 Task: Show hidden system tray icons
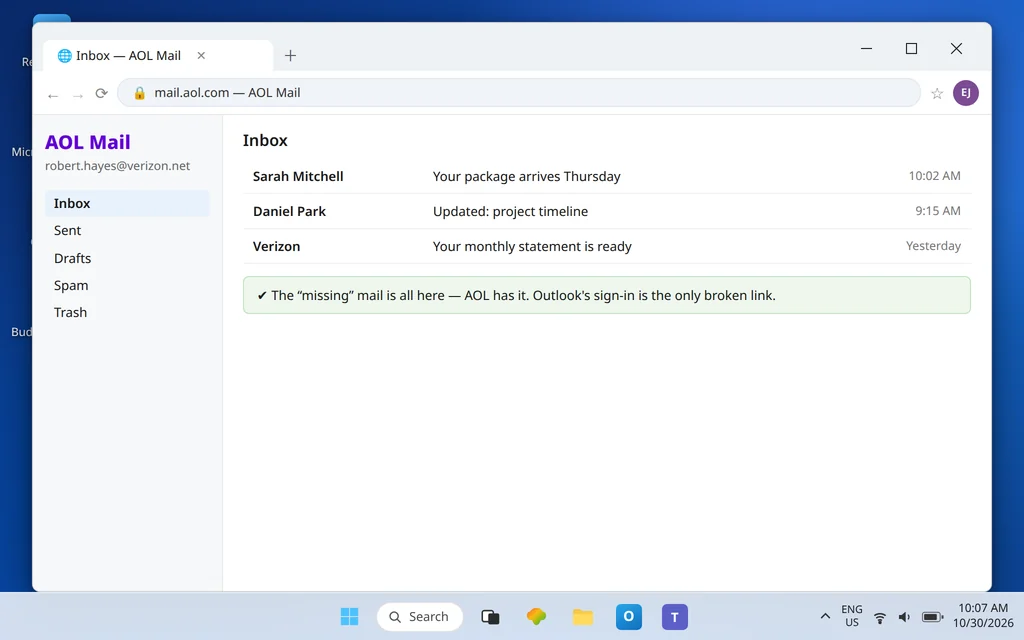click(x=825, y=616)
